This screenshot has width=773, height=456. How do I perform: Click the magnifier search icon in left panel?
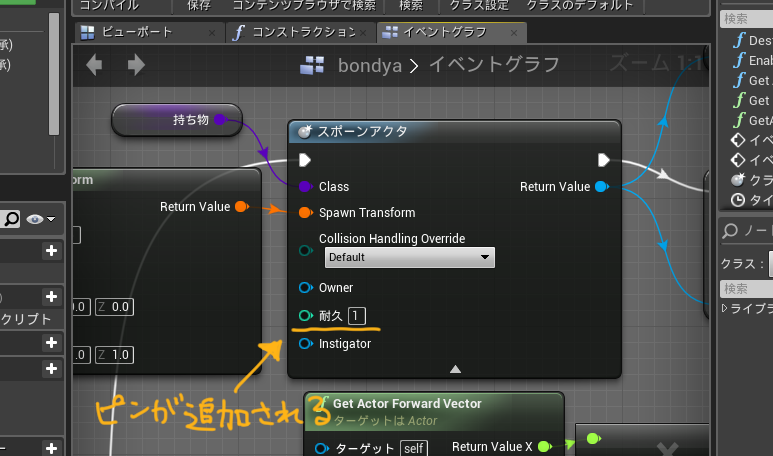pos(10,219)
